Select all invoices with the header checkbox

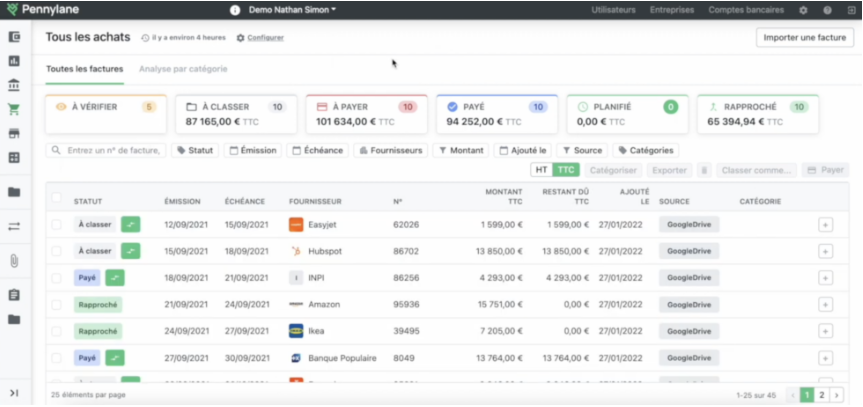point(57,197)
